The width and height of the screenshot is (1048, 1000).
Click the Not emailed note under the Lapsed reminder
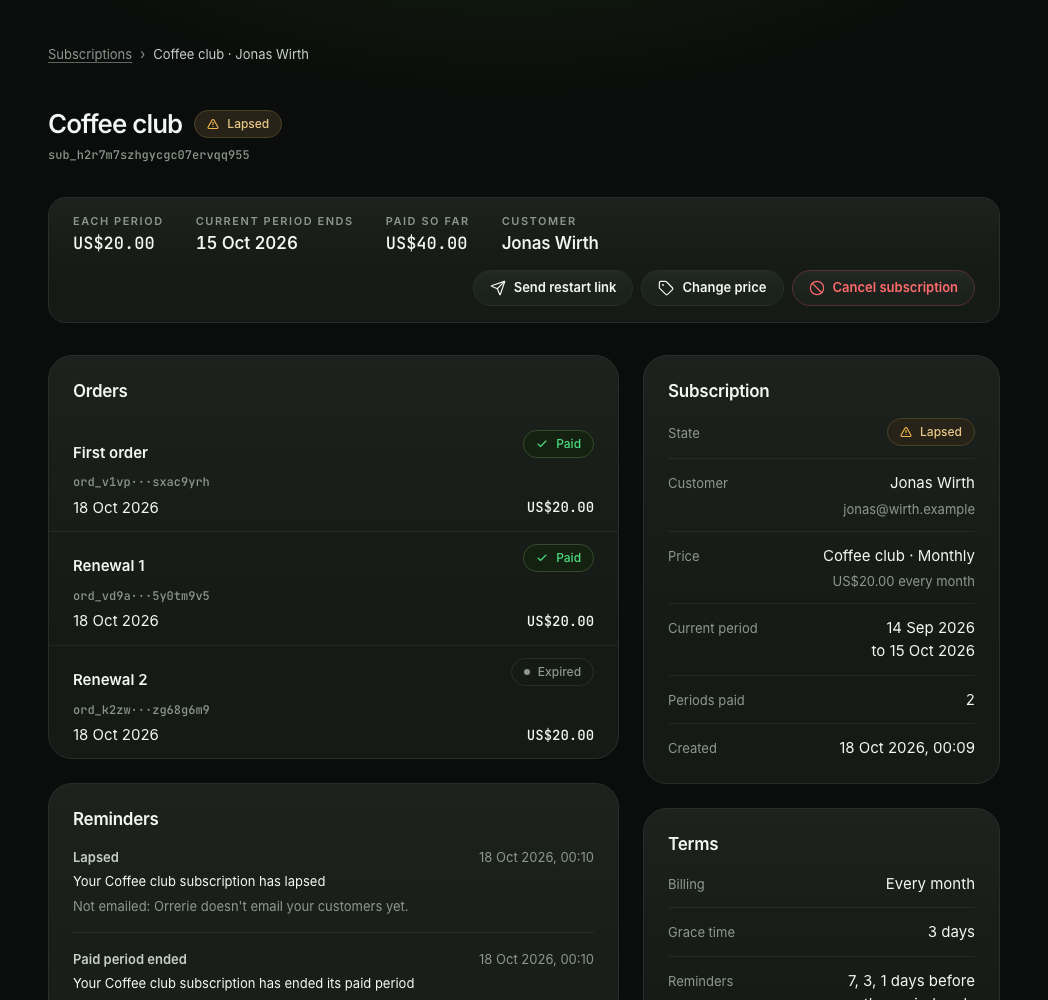[241, 906]
